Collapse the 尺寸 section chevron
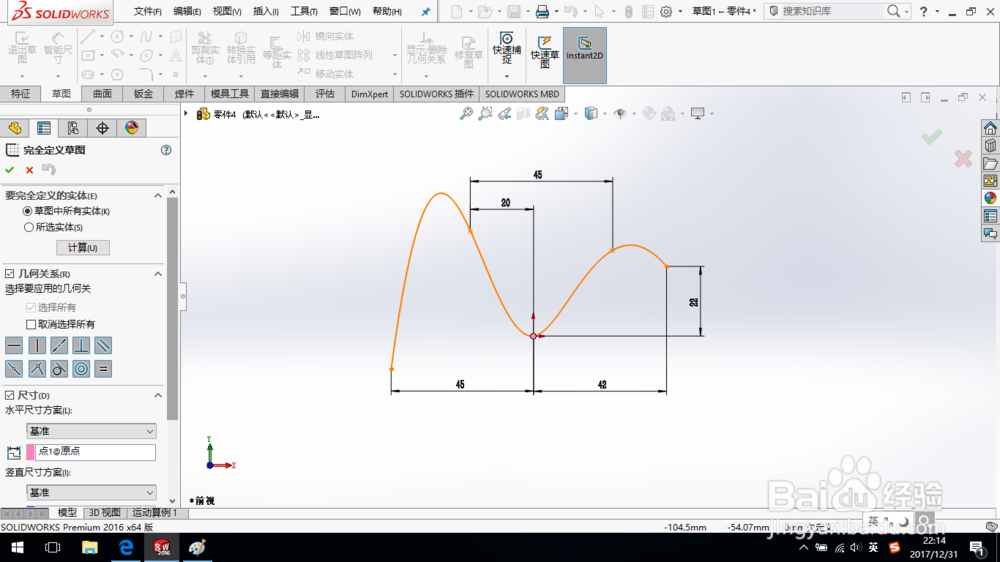 pos(158,396)
